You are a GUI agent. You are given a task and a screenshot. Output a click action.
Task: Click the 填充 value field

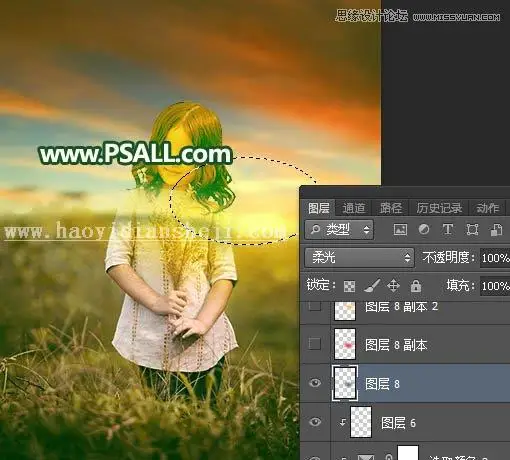pos(495,286)
